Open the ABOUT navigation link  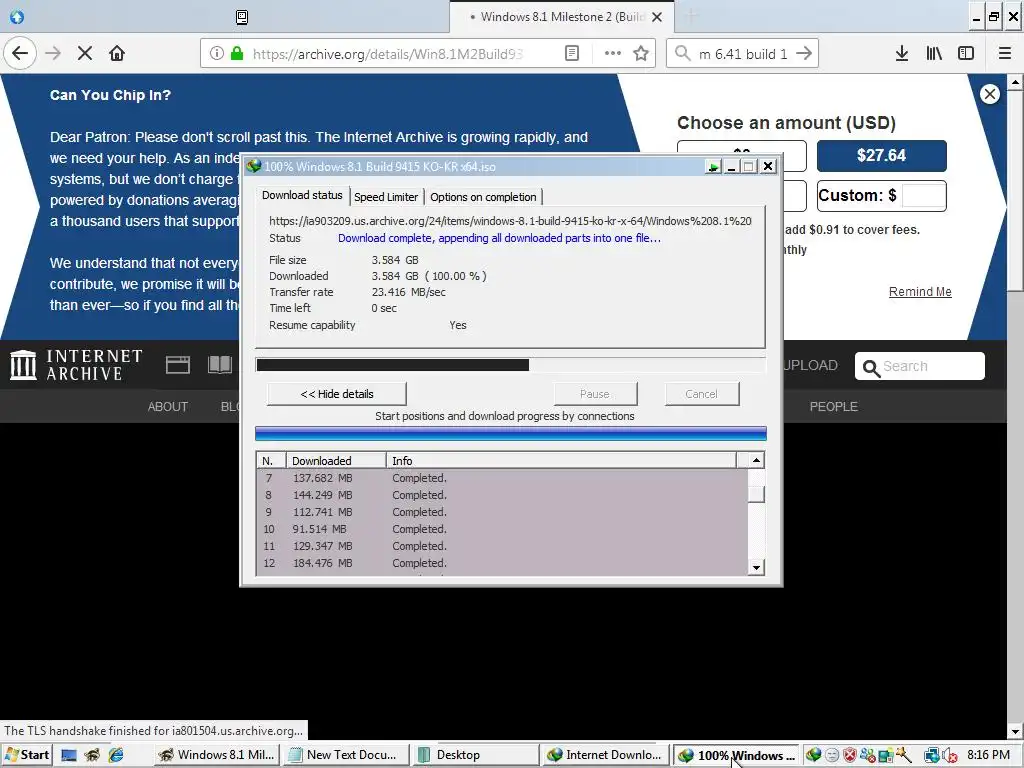point(168,406)
